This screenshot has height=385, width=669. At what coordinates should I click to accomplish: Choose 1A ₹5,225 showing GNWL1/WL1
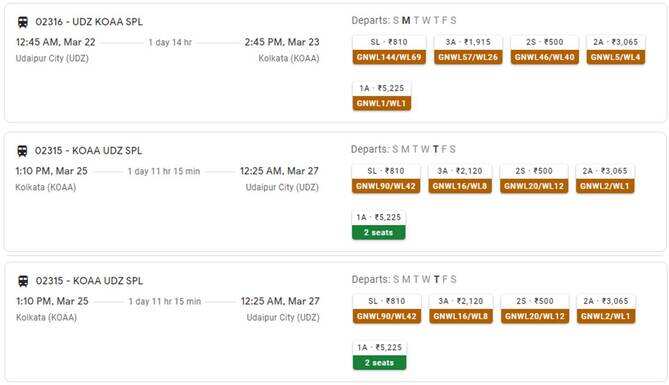coord(381,96)
